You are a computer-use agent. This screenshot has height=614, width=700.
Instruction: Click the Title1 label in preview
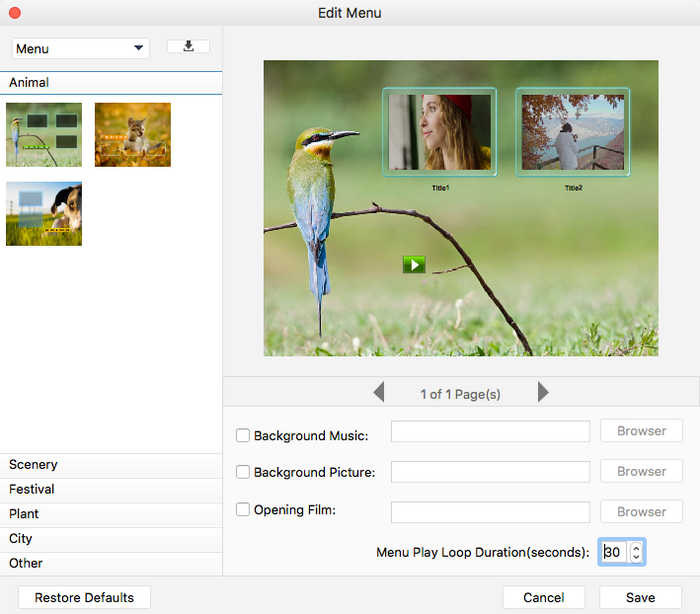[x=440, y=188]
